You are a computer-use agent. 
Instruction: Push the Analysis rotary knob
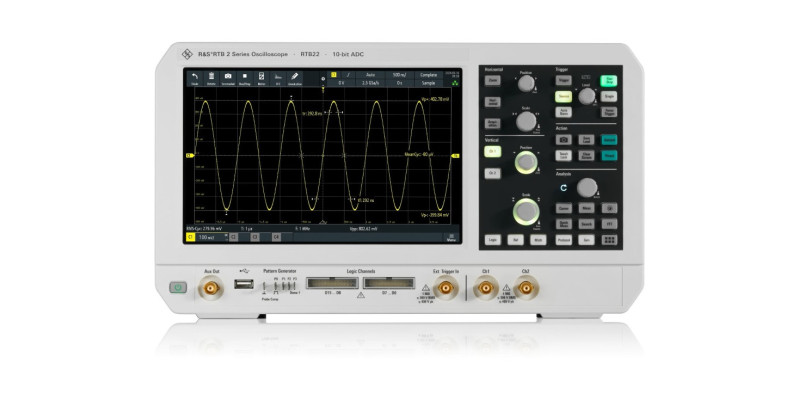(x=587, y=187)
